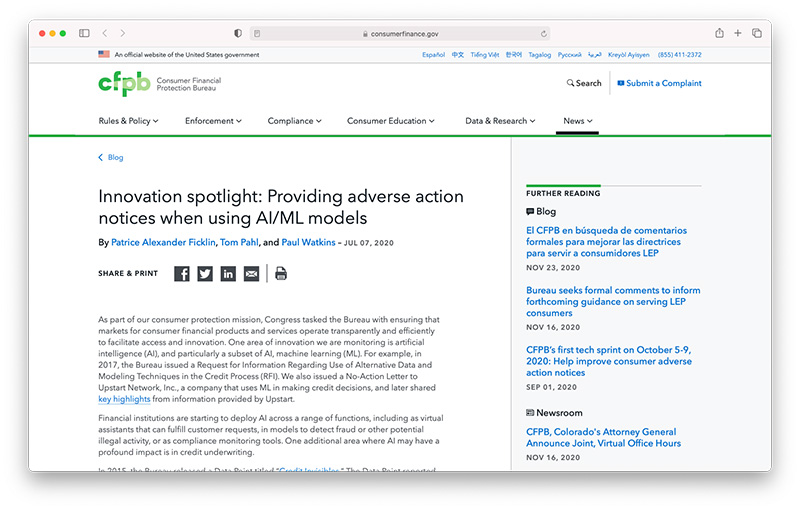Share article via Twitter icon

click(x=205, y=274)
